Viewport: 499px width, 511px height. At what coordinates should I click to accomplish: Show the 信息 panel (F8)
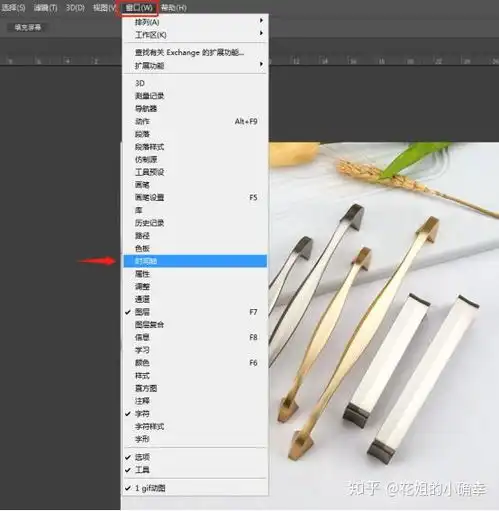(195, 337)
